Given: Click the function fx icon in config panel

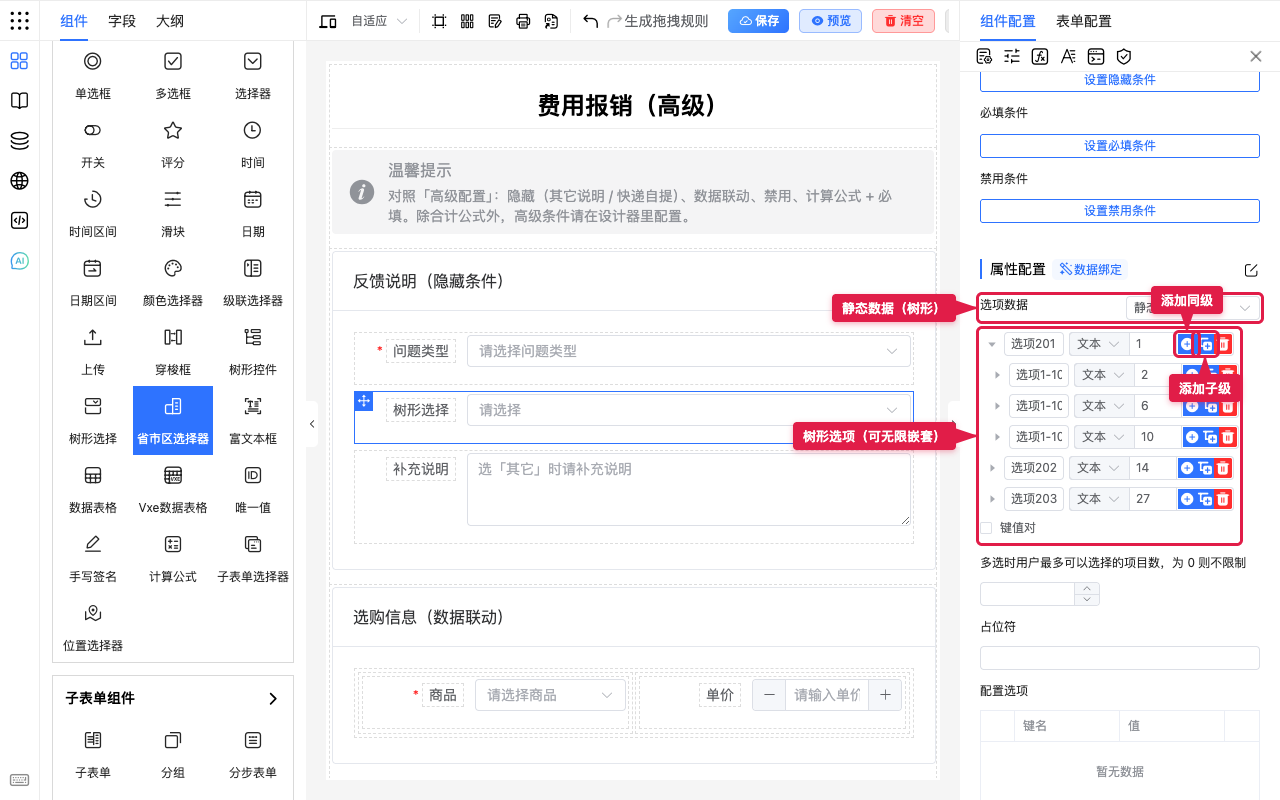Looking at the screenshot, I should coord(1040,56).
